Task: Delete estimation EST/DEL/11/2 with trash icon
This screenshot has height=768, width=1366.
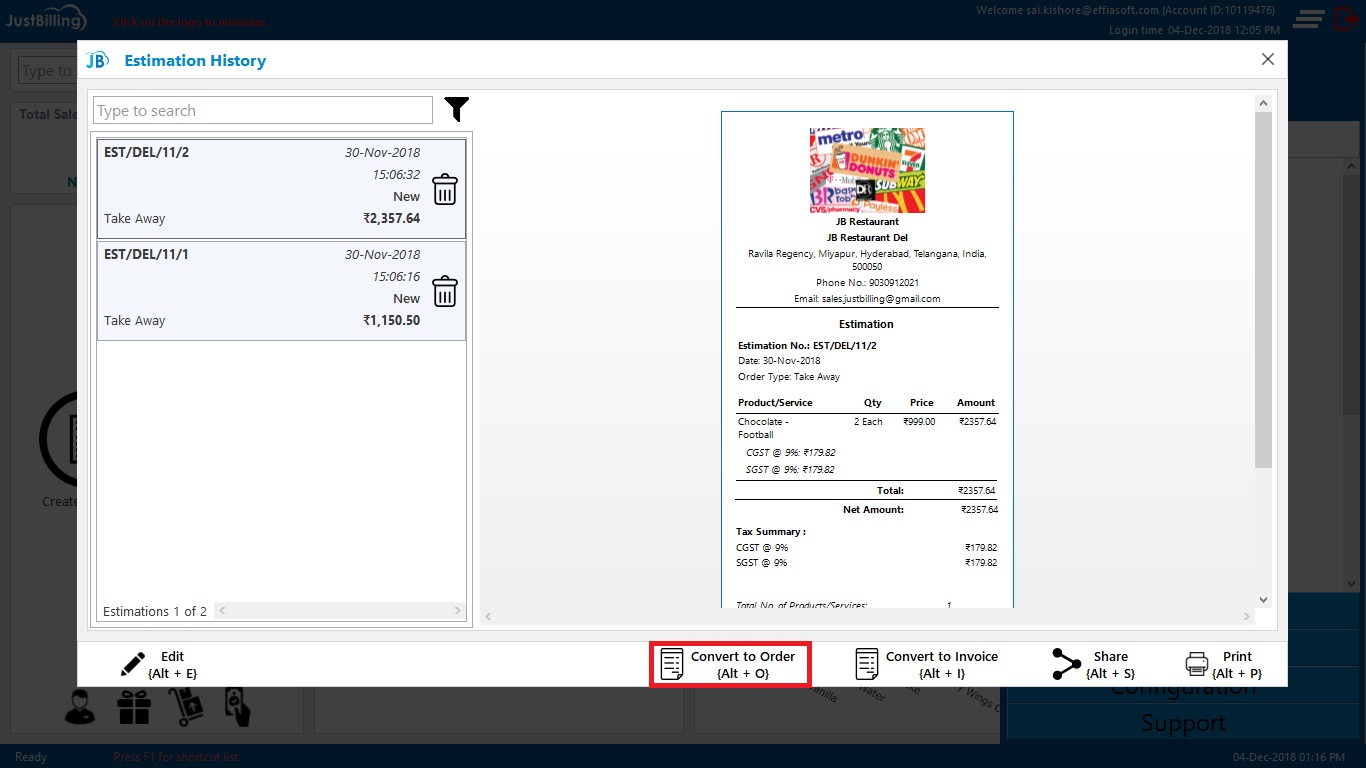Action: tap(445, 189)
